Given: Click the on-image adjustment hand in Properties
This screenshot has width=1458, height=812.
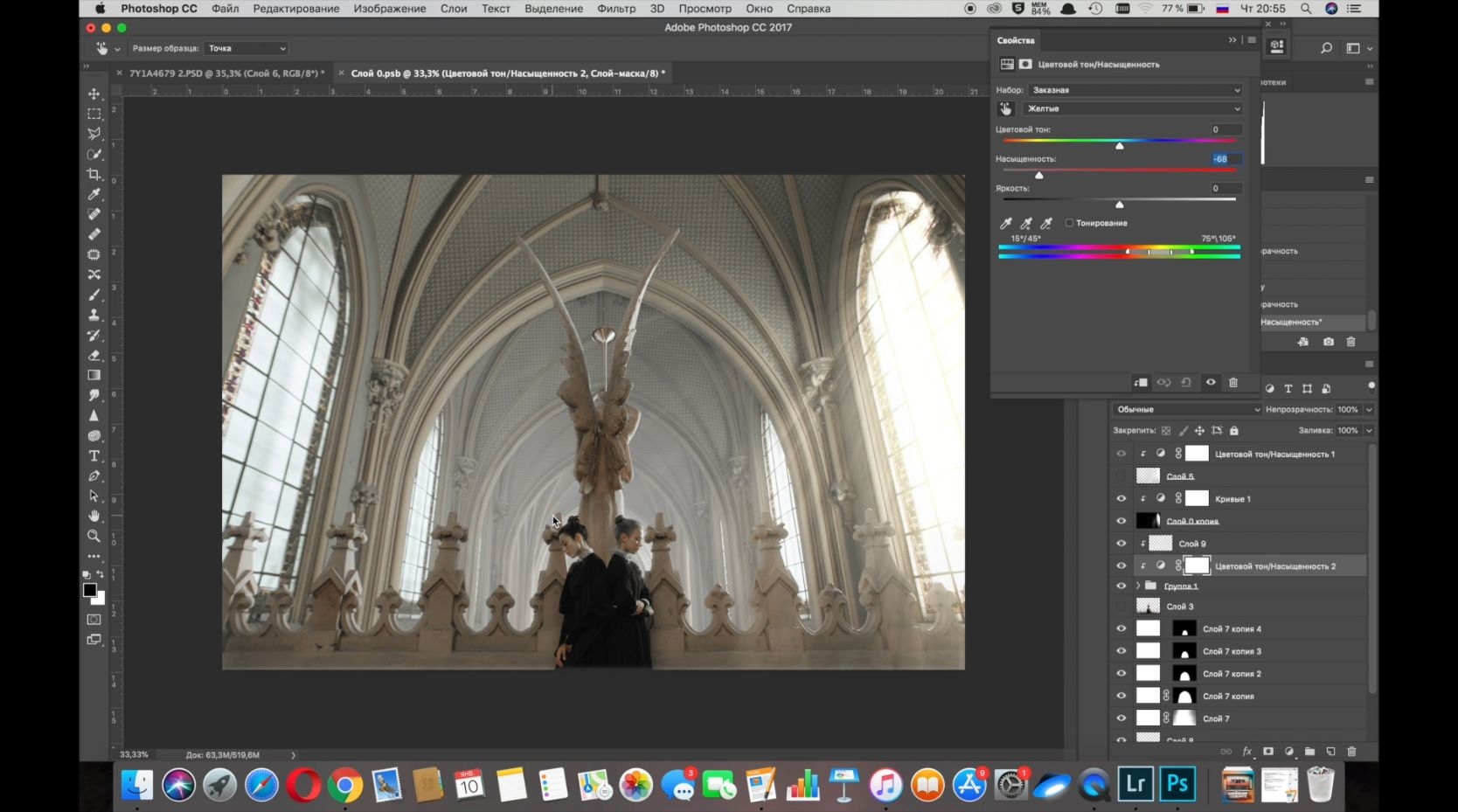Looking at the screenshot, I should coord(1005,108).
